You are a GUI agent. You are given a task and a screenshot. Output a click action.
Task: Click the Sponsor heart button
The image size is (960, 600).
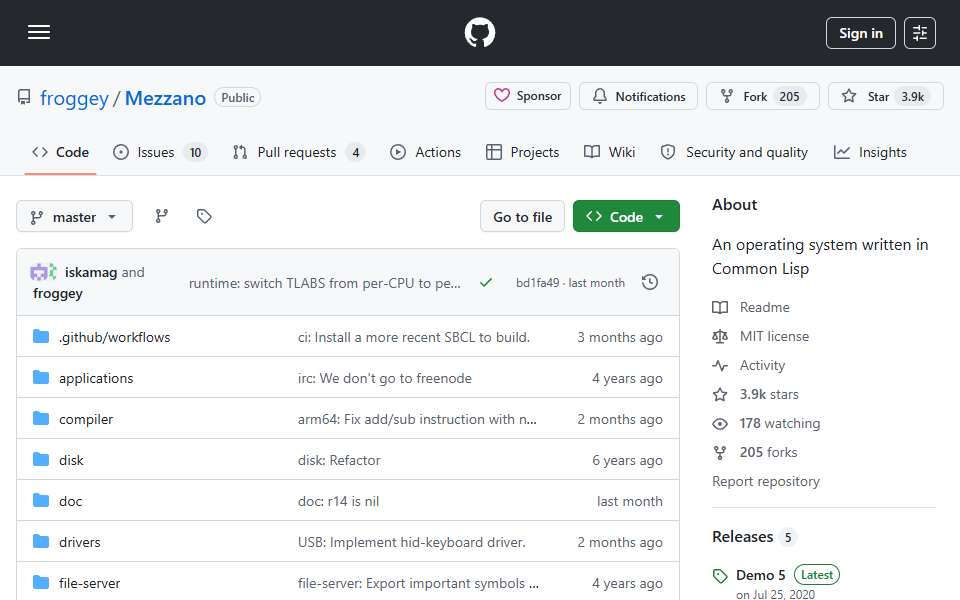click(528, 96)
